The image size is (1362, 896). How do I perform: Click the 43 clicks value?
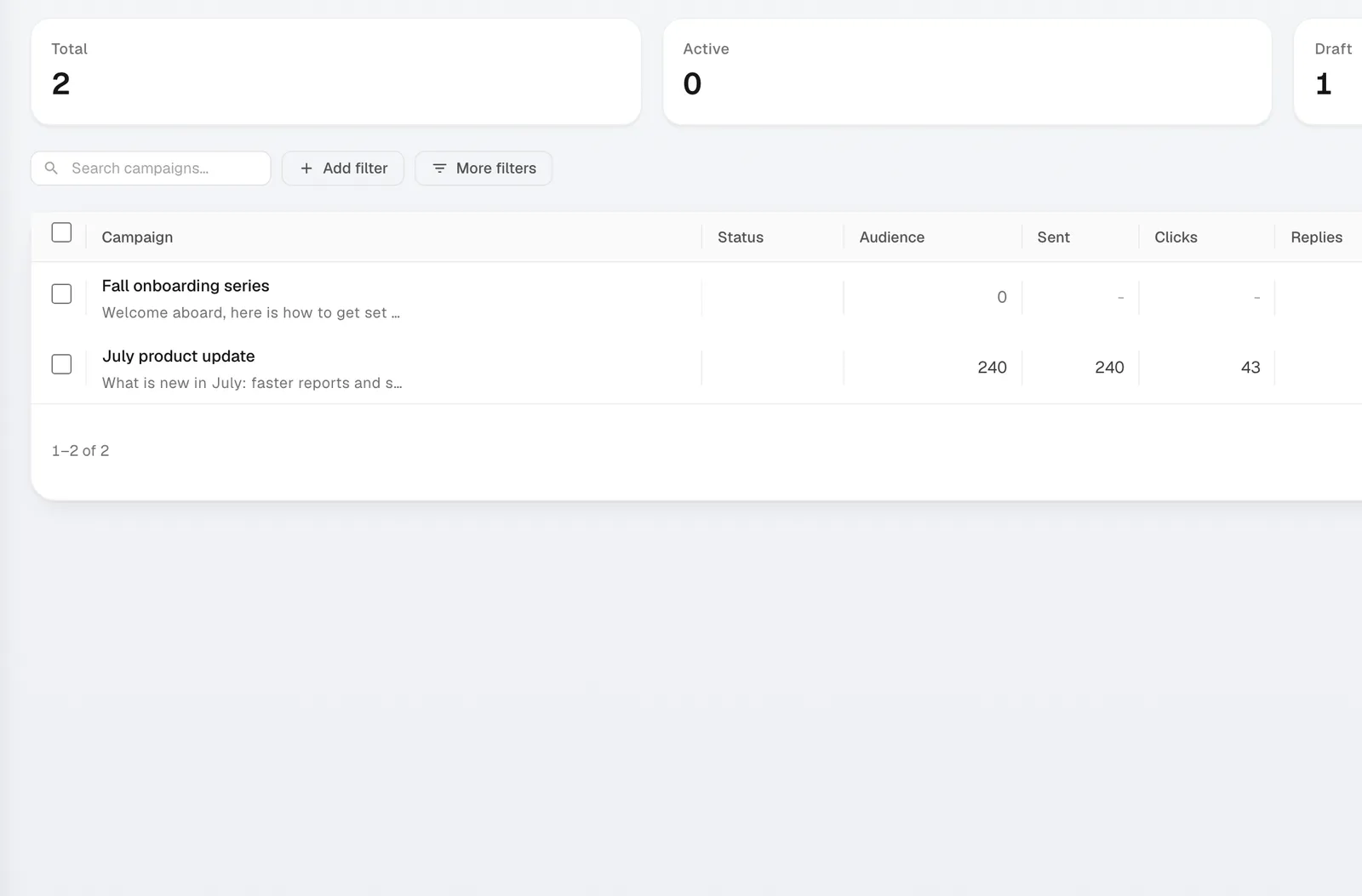click(x=1250, y=368)
